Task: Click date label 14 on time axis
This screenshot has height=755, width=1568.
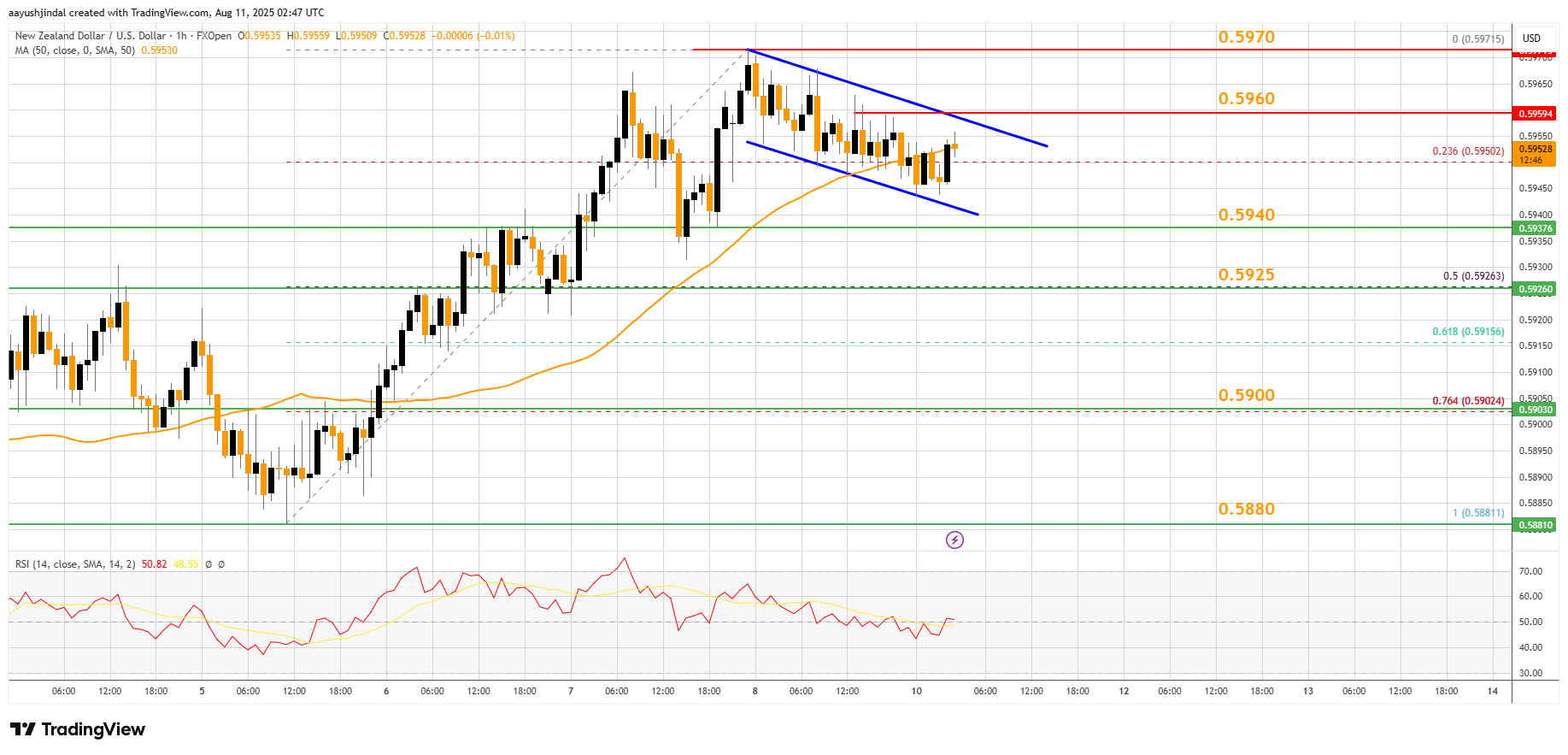Action: [x=1493, y=691]
